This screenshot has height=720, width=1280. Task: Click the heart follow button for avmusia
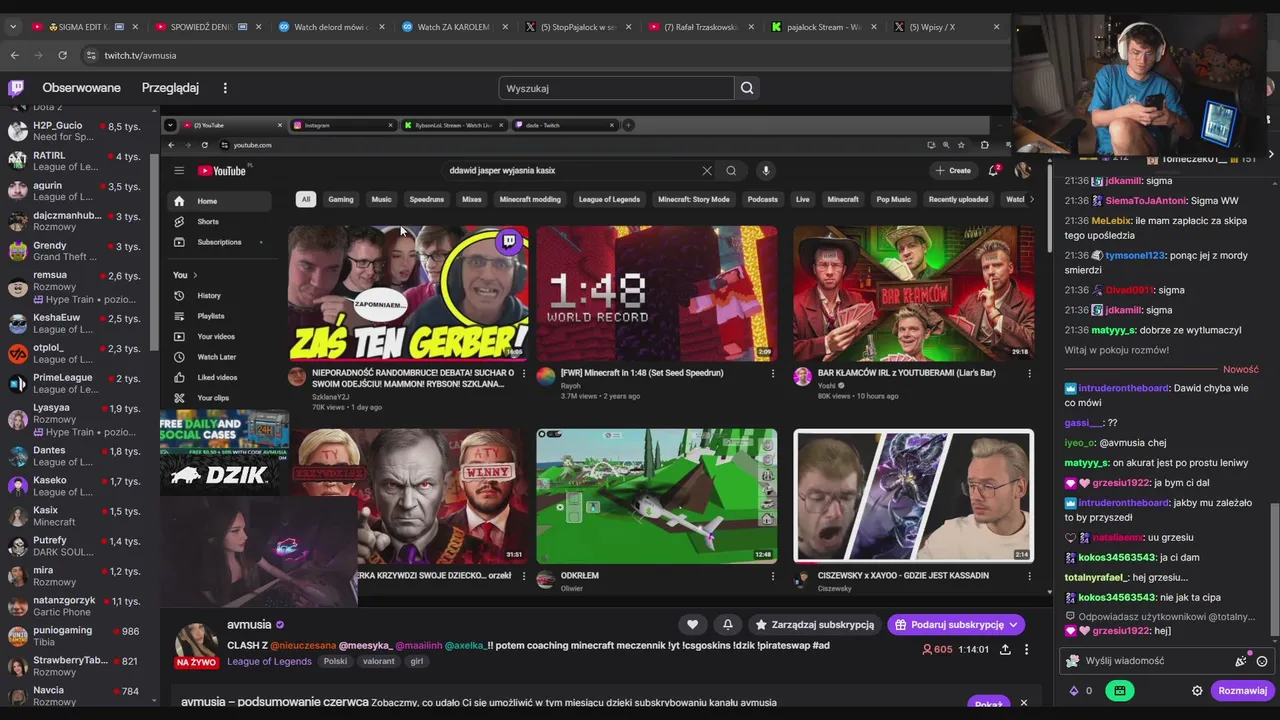692,624
